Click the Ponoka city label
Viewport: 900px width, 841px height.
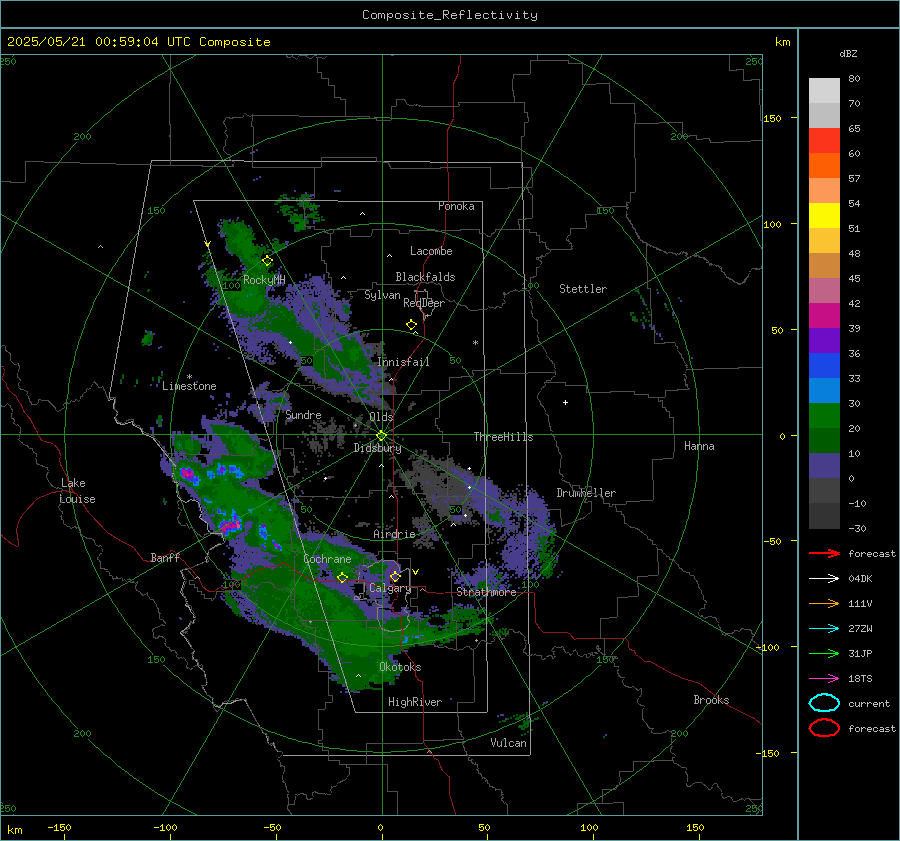(x=456, y=206)
